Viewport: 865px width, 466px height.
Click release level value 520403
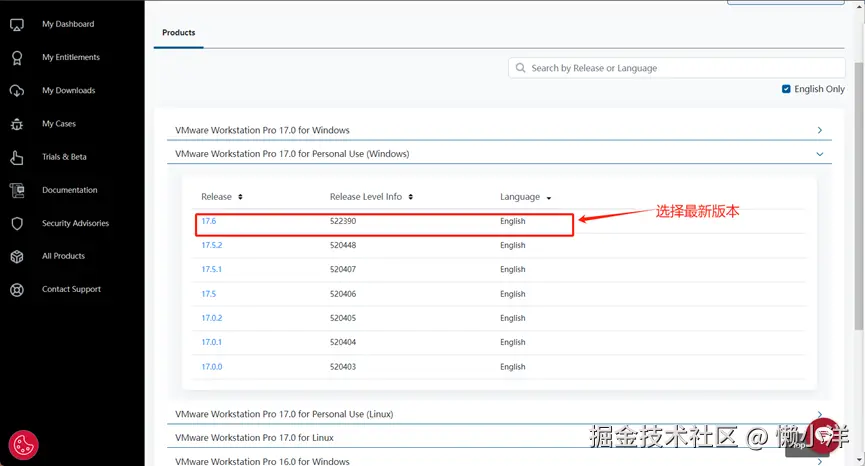pyautogui.click(x=343, y=367)
